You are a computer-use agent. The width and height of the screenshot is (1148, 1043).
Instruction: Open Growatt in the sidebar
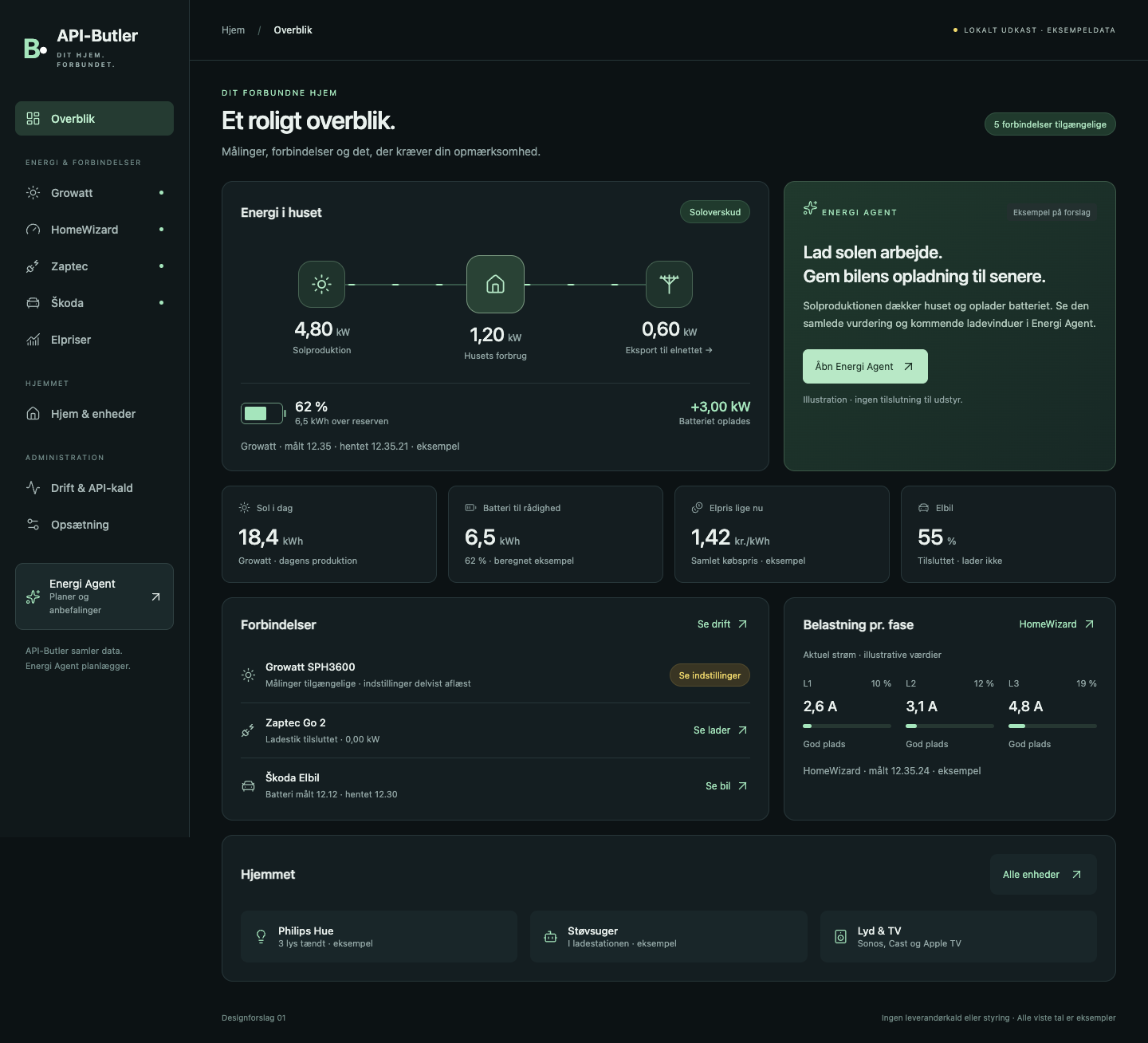94,193
